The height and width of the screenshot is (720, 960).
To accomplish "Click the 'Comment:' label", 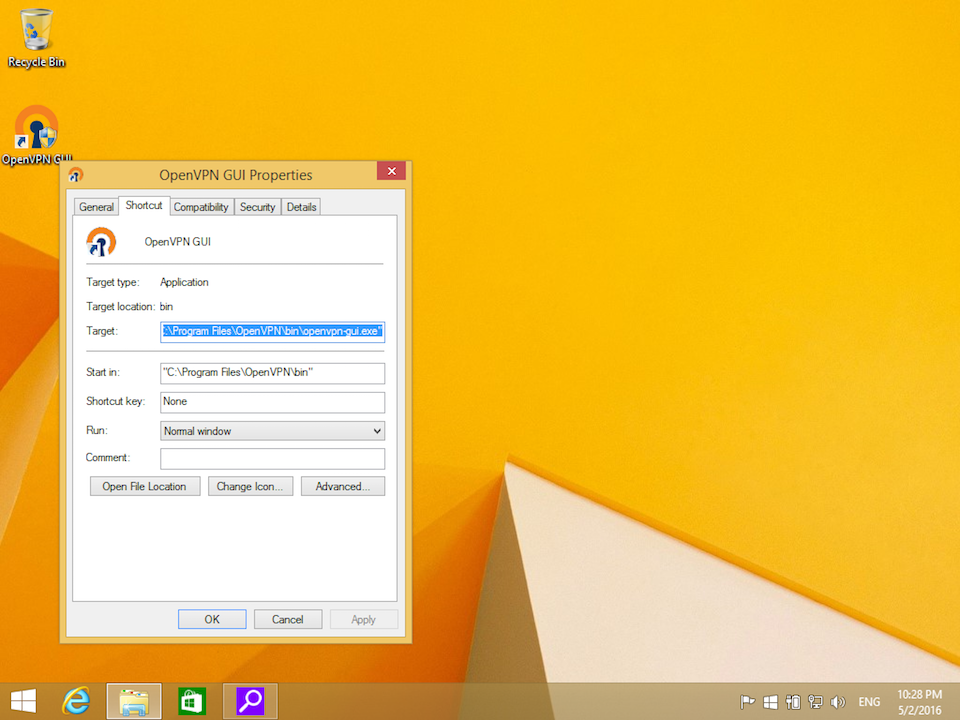I will pyautogui.click(x=108, y=457).
